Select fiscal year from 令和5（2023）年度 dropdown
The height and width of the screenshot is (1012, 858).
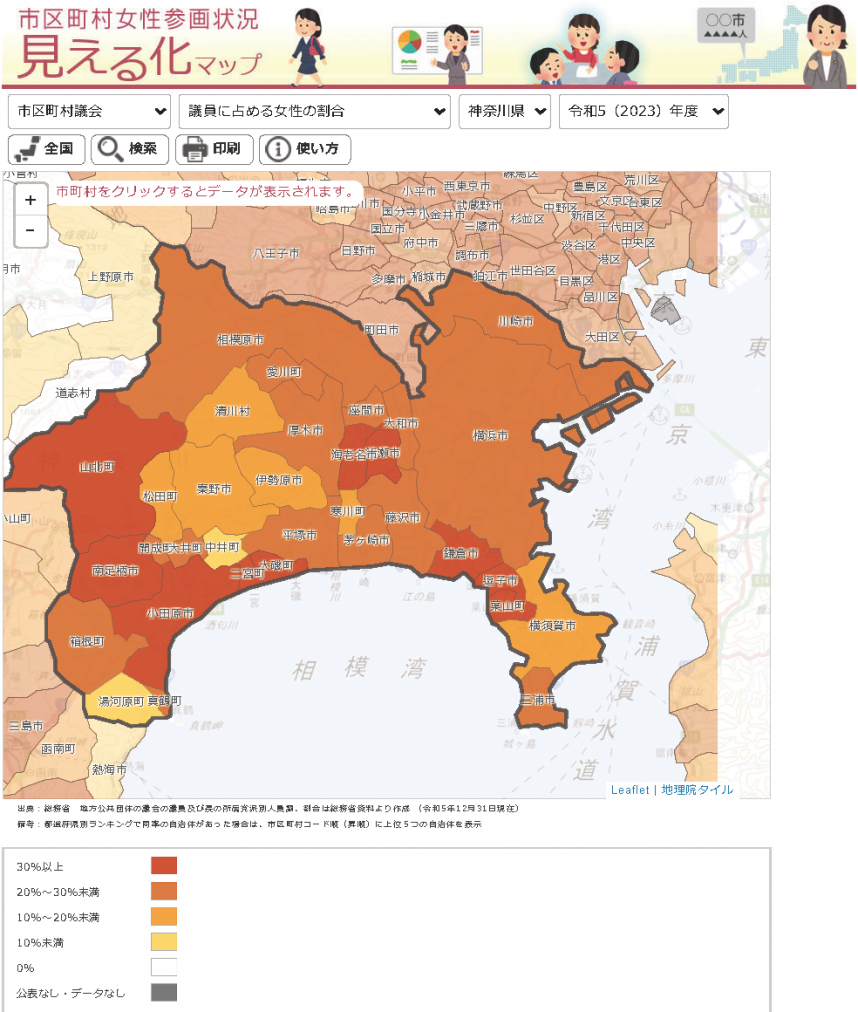[644, 111]
